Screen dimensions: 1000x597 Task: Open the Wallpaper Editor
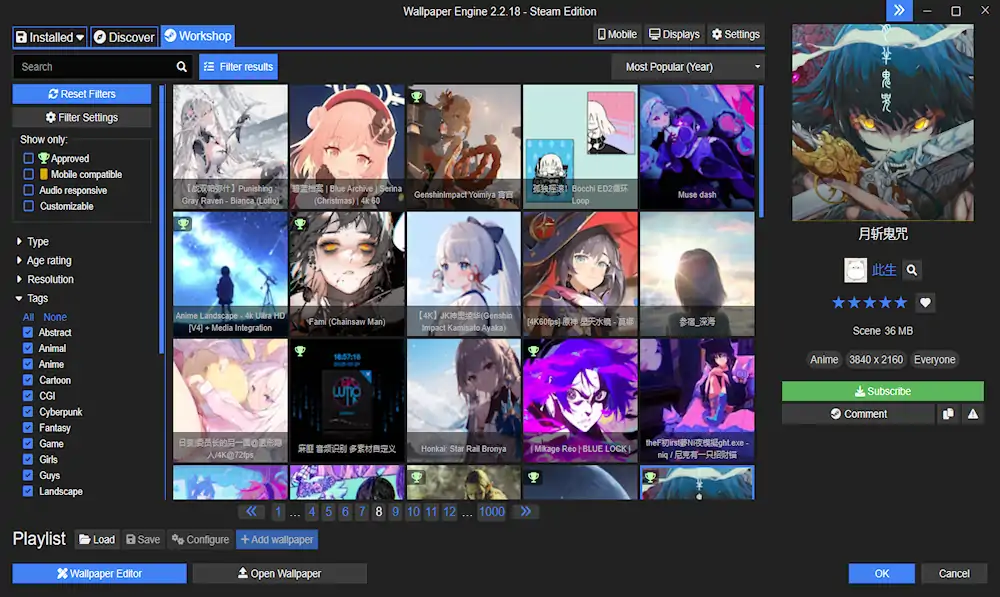(x=99, y=573)
